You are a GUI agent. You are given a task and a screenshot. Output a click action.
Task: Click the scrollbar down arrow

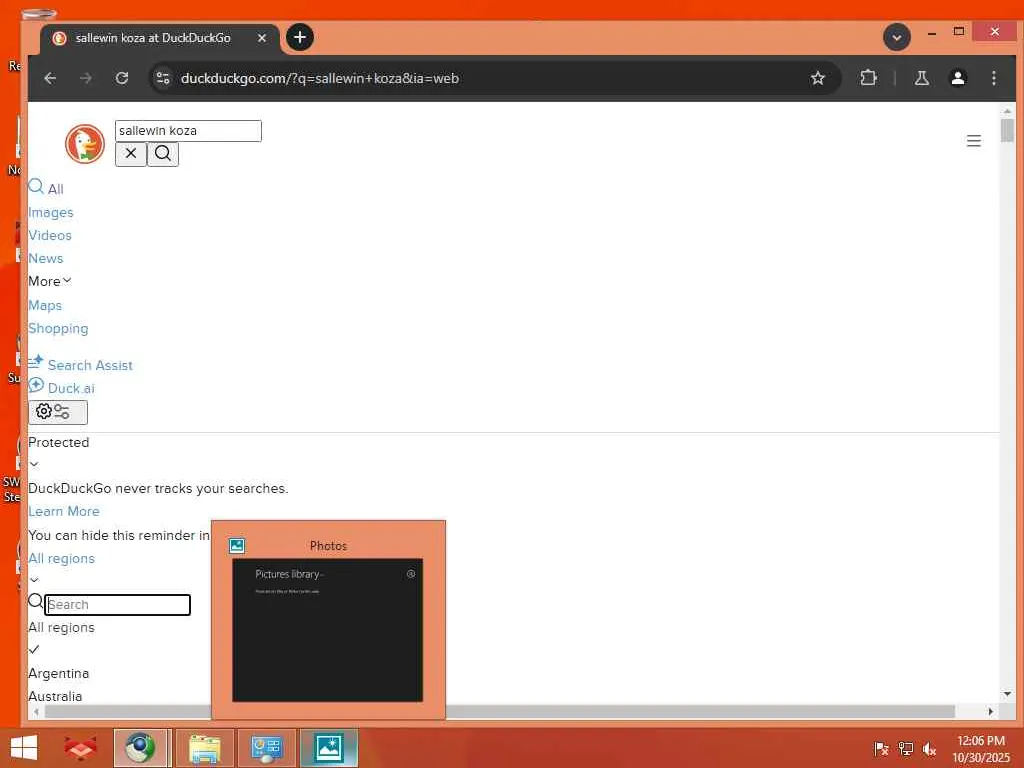(x=1006, y=694)
